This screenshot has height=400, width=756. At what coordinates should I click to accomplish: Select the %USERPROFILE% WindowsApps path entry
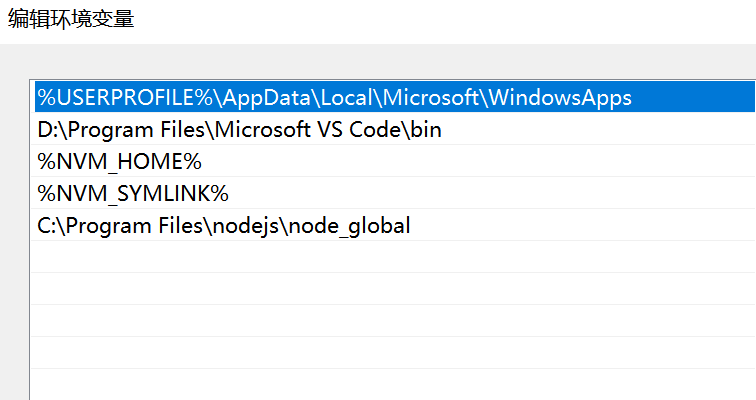tap(334, 97)
